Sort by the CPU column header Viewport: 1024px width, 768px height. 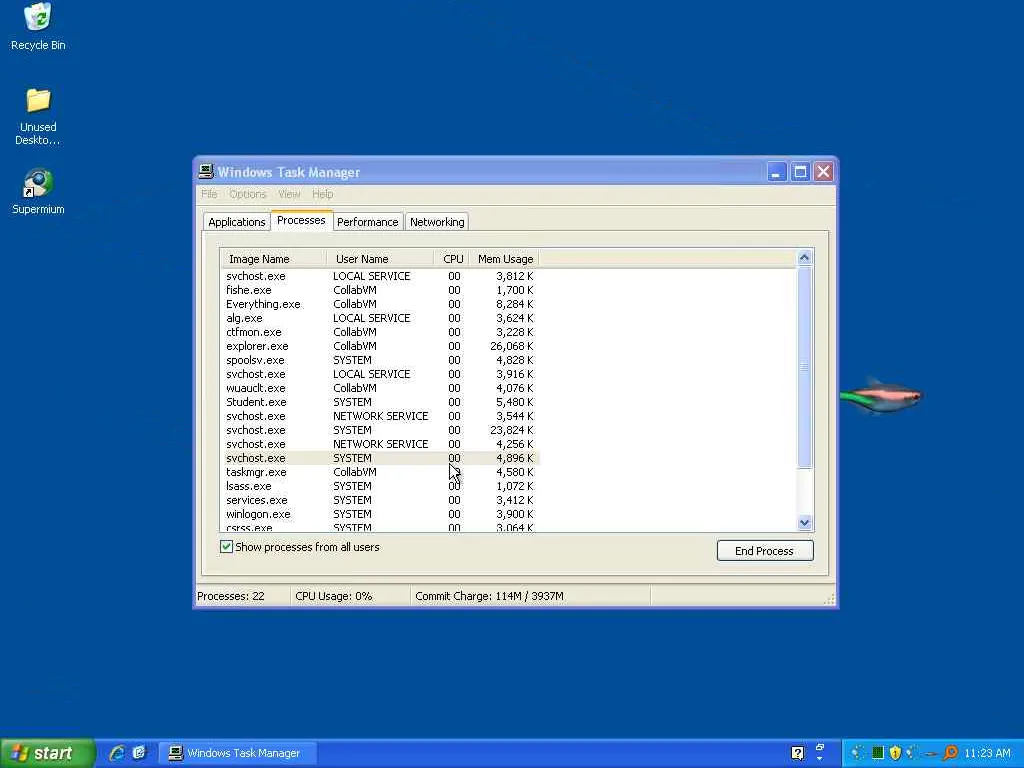click(x=452, y=259)
